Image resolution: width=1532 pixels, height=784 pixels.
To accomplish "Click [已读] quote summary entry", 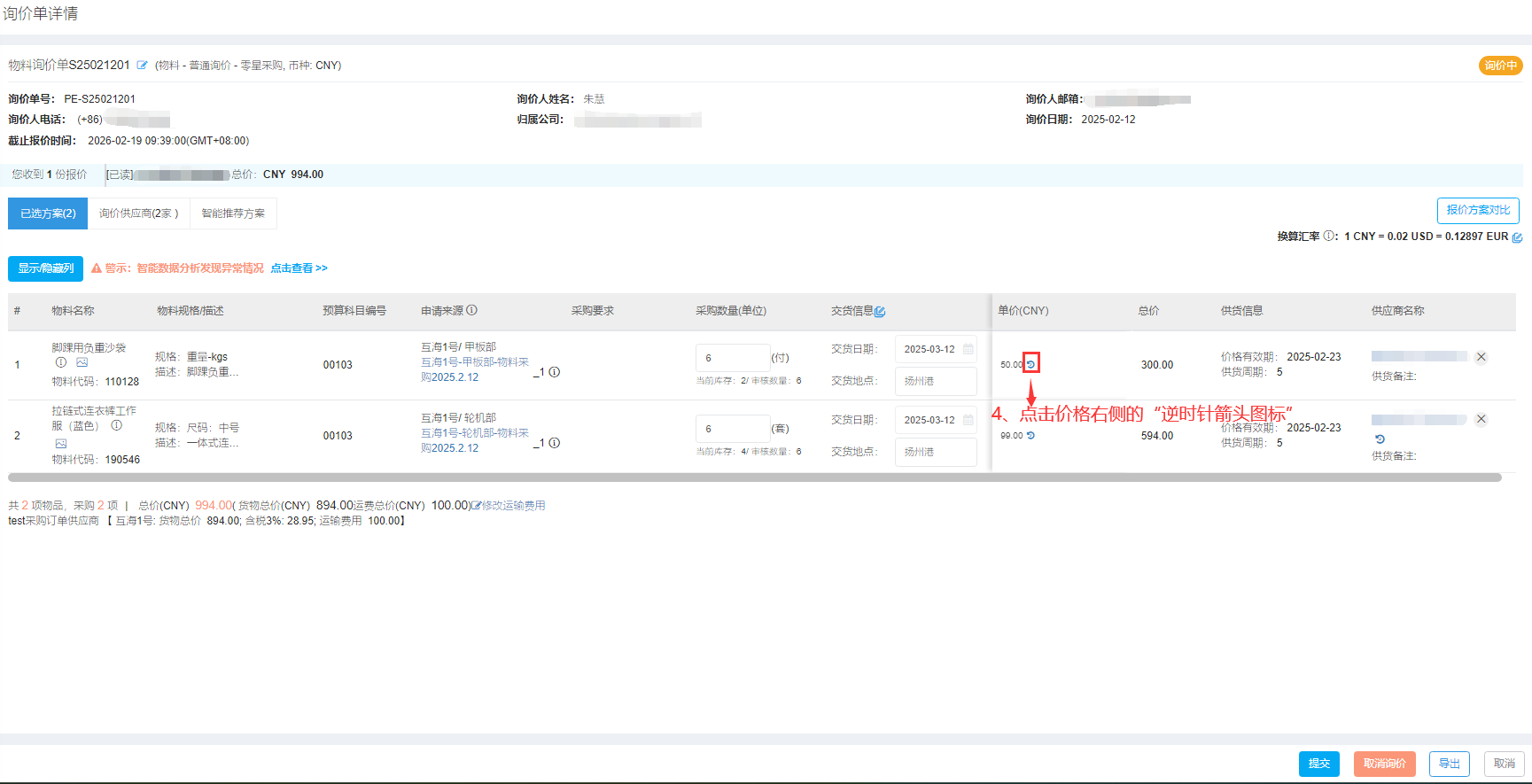I will coord(214,175).
